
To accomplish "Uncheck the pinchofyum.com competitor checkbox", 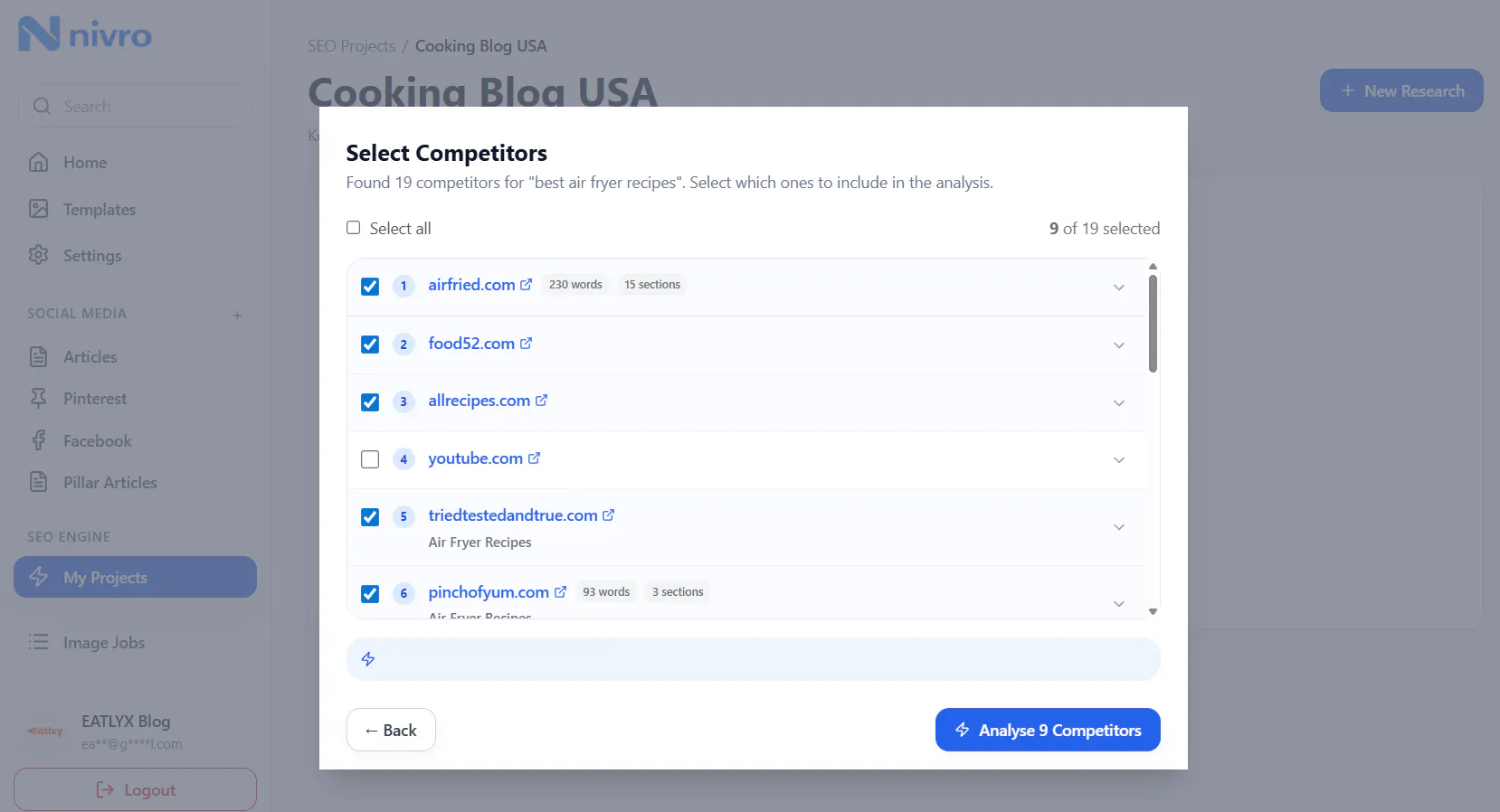I will [x=370, y=594].
